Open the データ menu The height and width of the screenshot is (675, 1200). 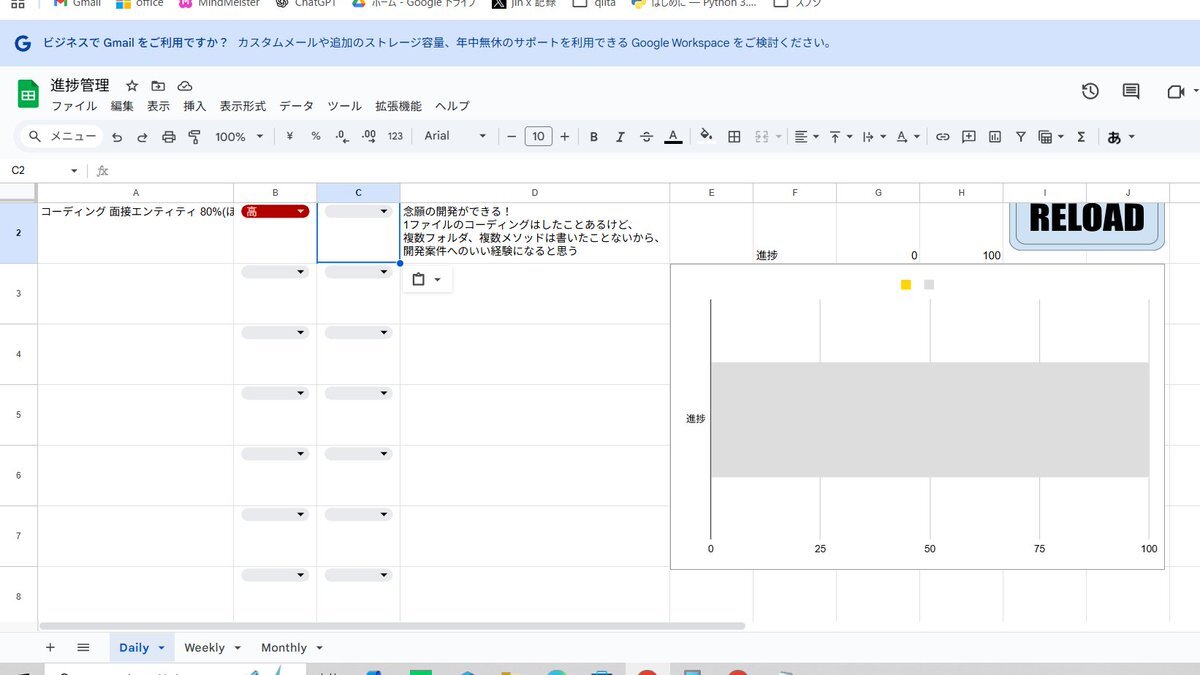click(x=296, y=106)
